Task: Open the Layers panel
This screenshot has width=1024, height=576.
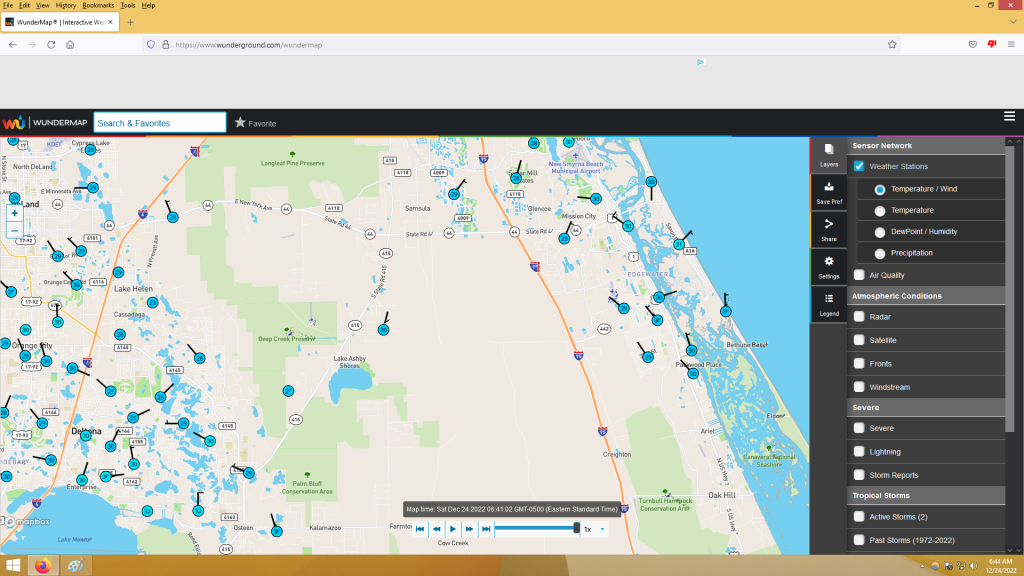Action: point(829,155)
